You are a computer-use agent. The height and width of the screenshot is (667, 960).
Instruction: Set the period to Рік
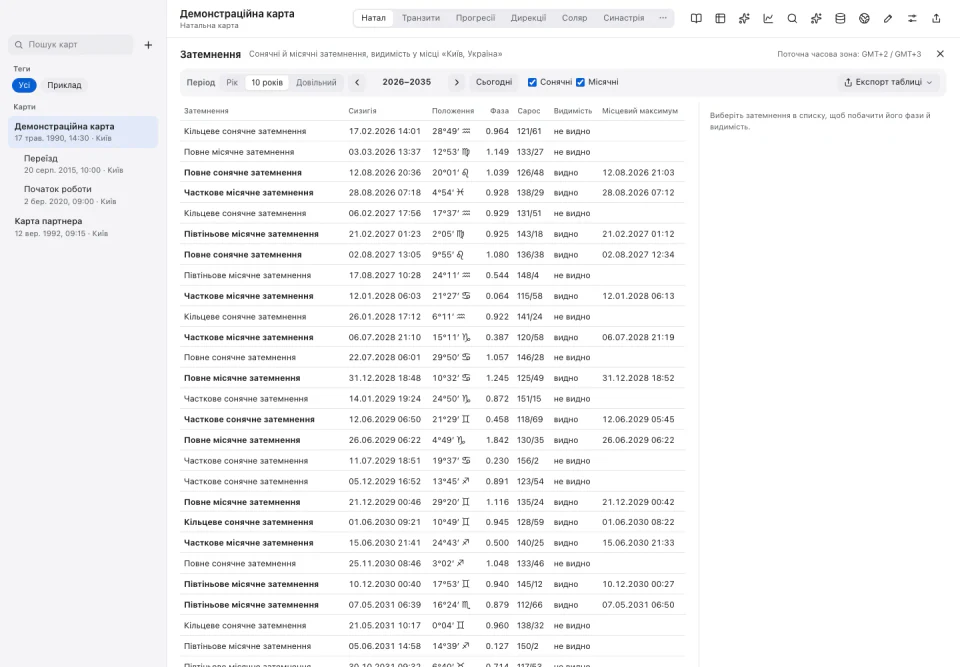click(232, 82)
